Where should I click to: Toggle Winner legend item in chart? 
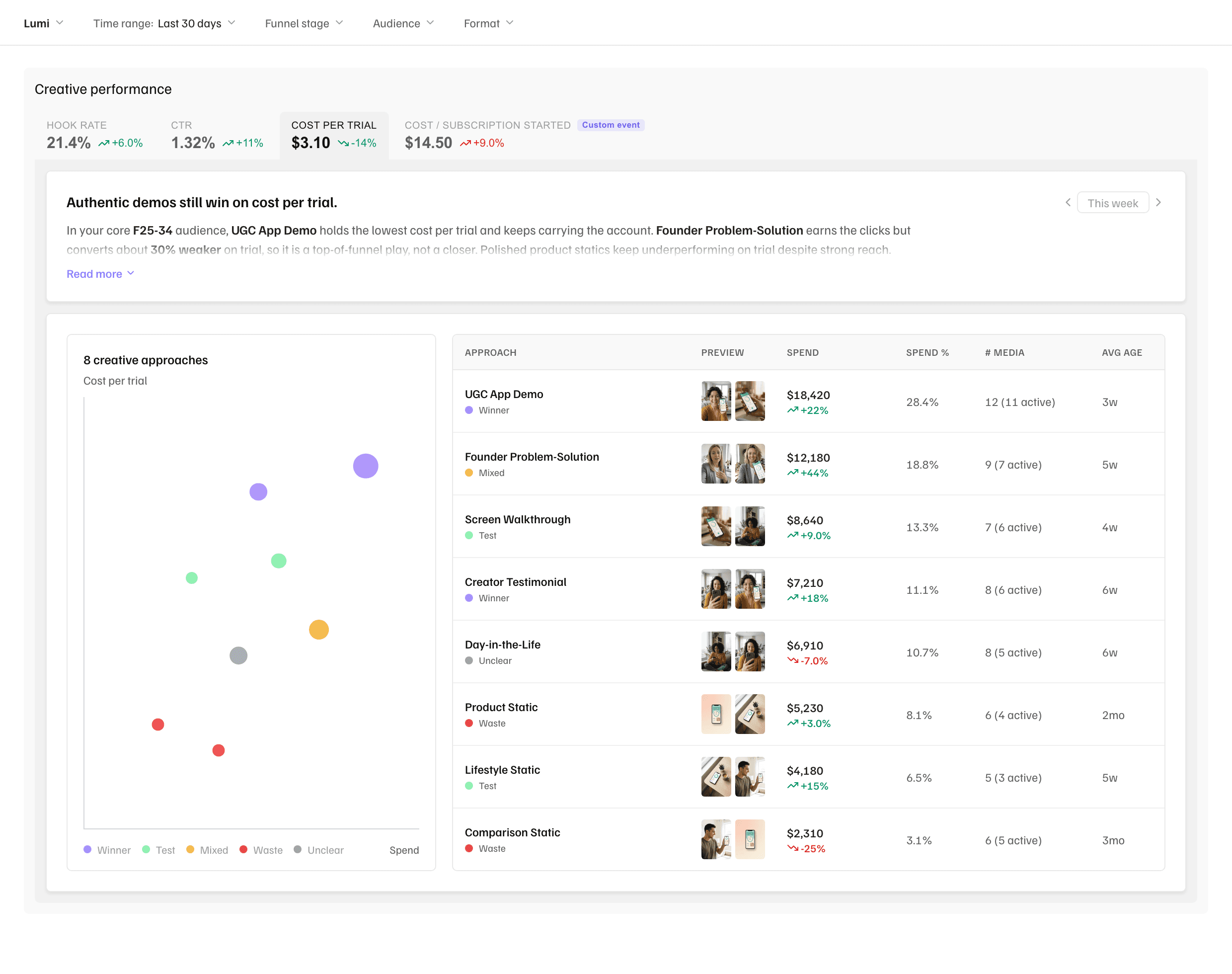[x=107, y=850]
